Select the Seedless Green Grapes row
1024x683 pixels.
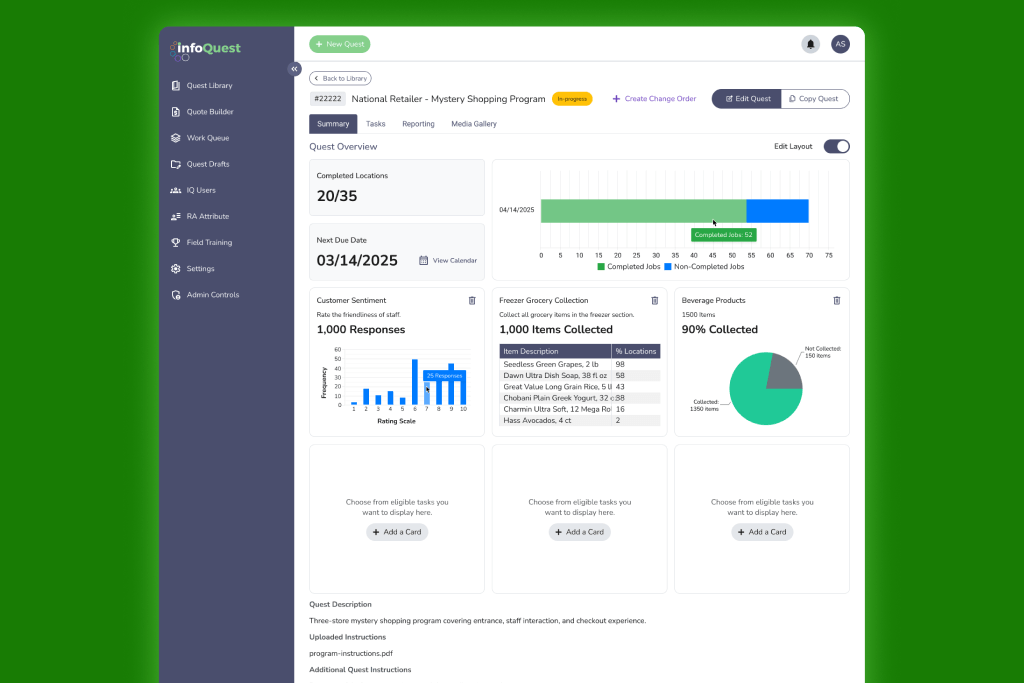[580, 364]
